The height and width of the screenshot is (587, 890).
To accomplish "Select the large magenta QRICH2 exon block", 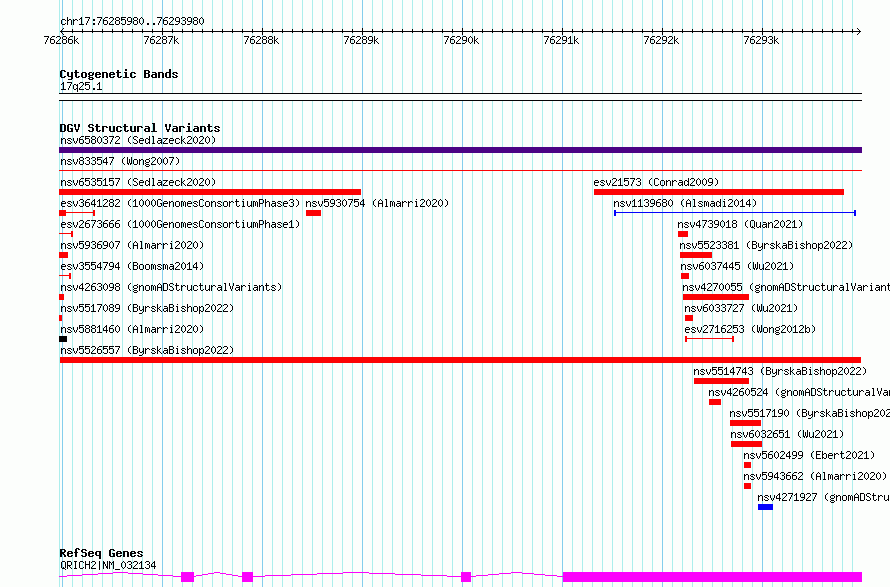I will pyautogui.click(x=712, y=577).
